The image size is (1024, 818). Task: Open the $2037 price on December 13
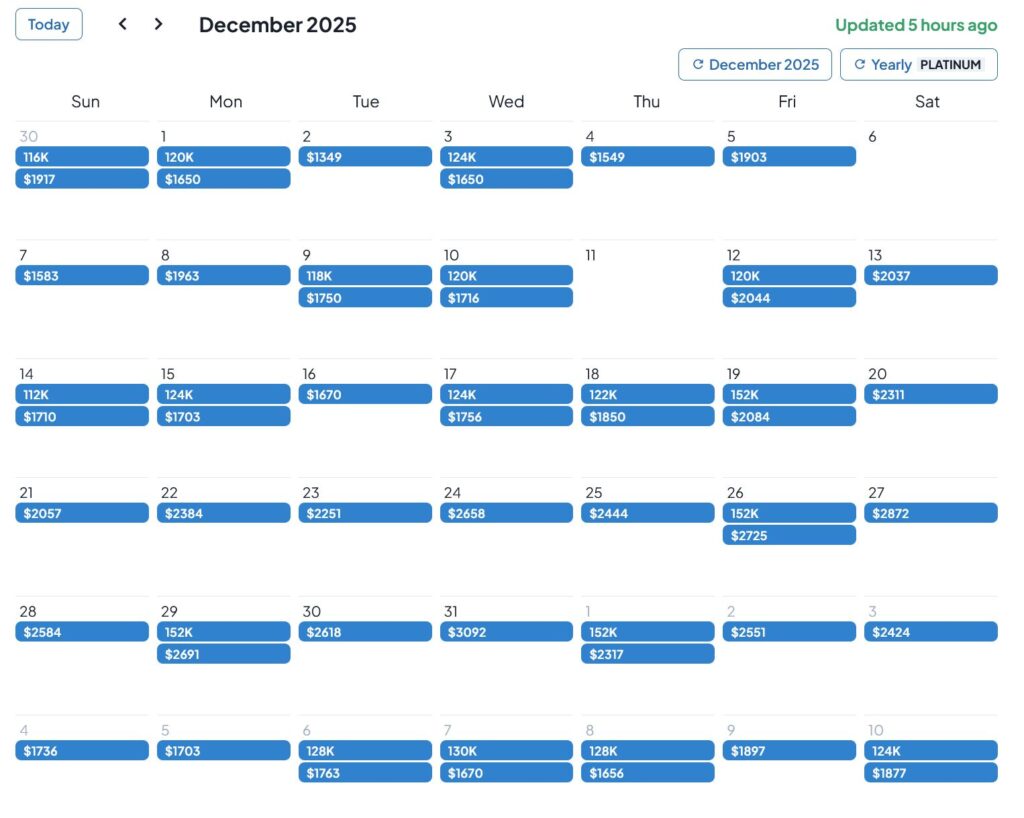930,276
